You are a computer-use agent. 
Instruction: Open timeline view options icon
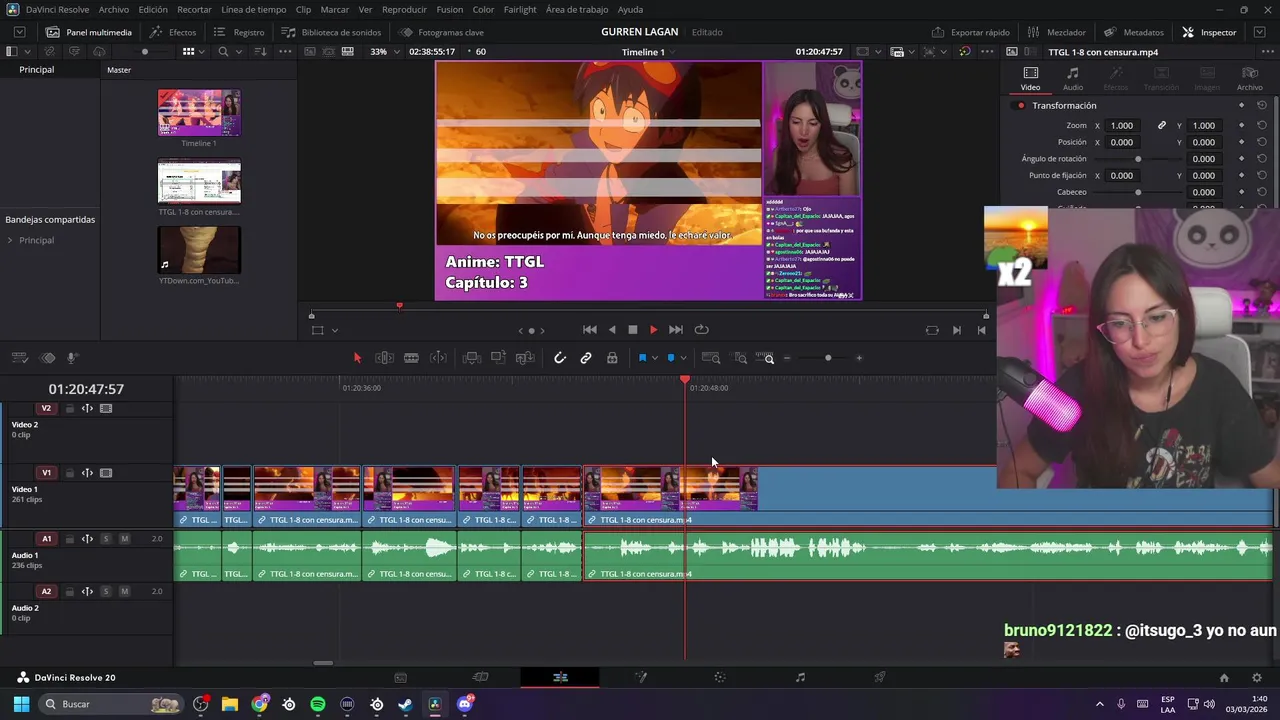[x=19, y=358]
